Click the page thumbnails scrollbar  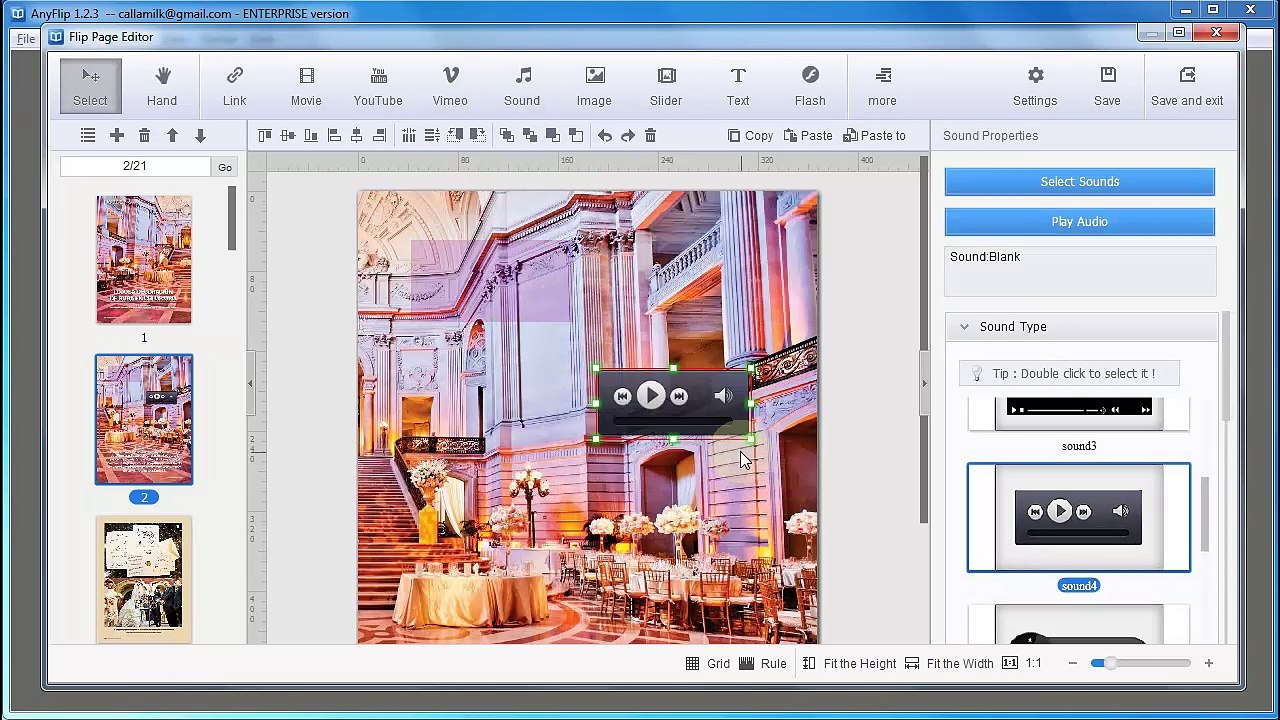coord(232,218)
